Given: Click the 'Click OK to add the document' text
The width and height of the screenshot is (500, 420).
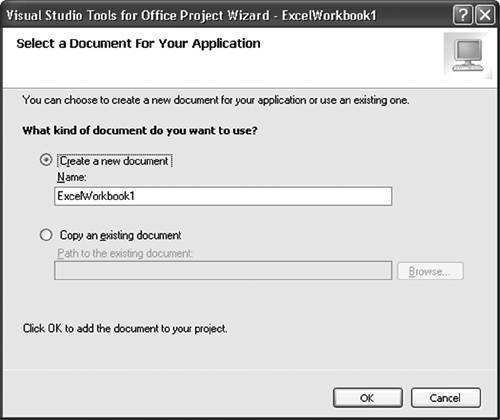Looking at the screenshot, I should tap(125, 329).
